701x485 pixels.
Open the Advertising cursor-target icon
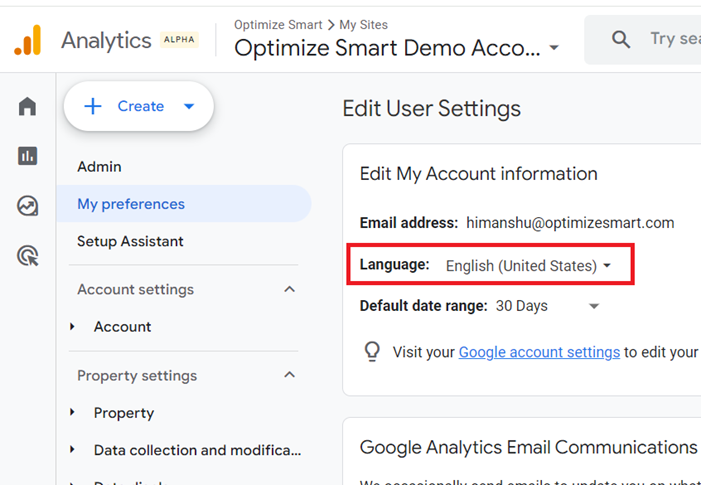click(28, 256)
